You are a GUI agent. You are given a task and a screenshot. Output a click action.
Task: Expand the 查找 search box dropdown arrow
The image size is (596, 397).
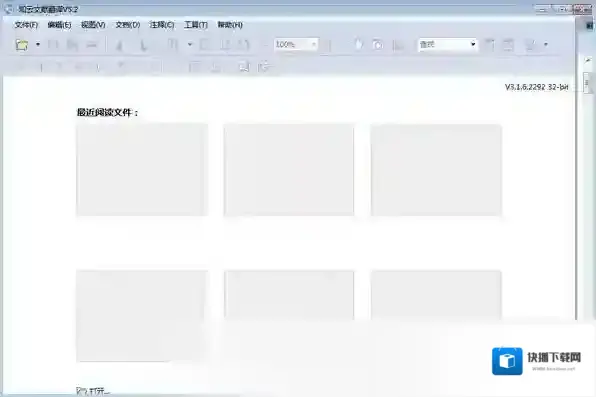[x=473, y=44]
